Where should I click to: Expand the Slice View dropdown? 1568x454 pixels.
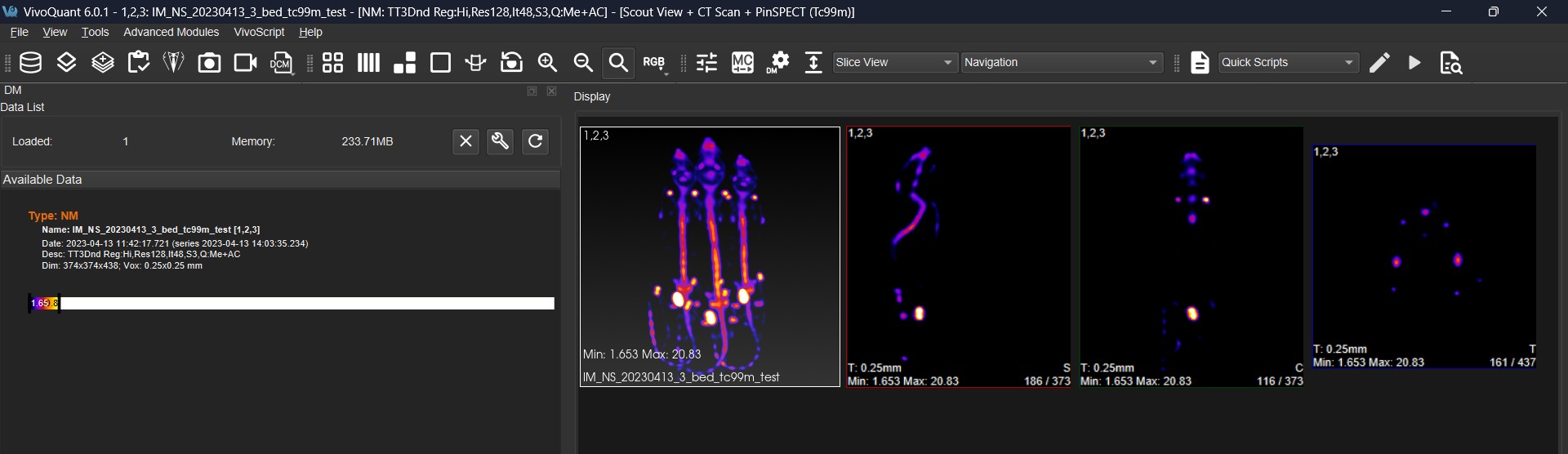[x=895, y=63]
